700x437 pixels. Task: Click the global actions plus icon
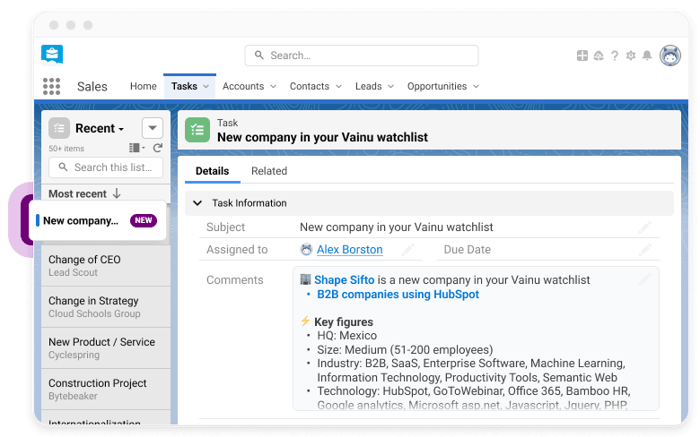582,56
